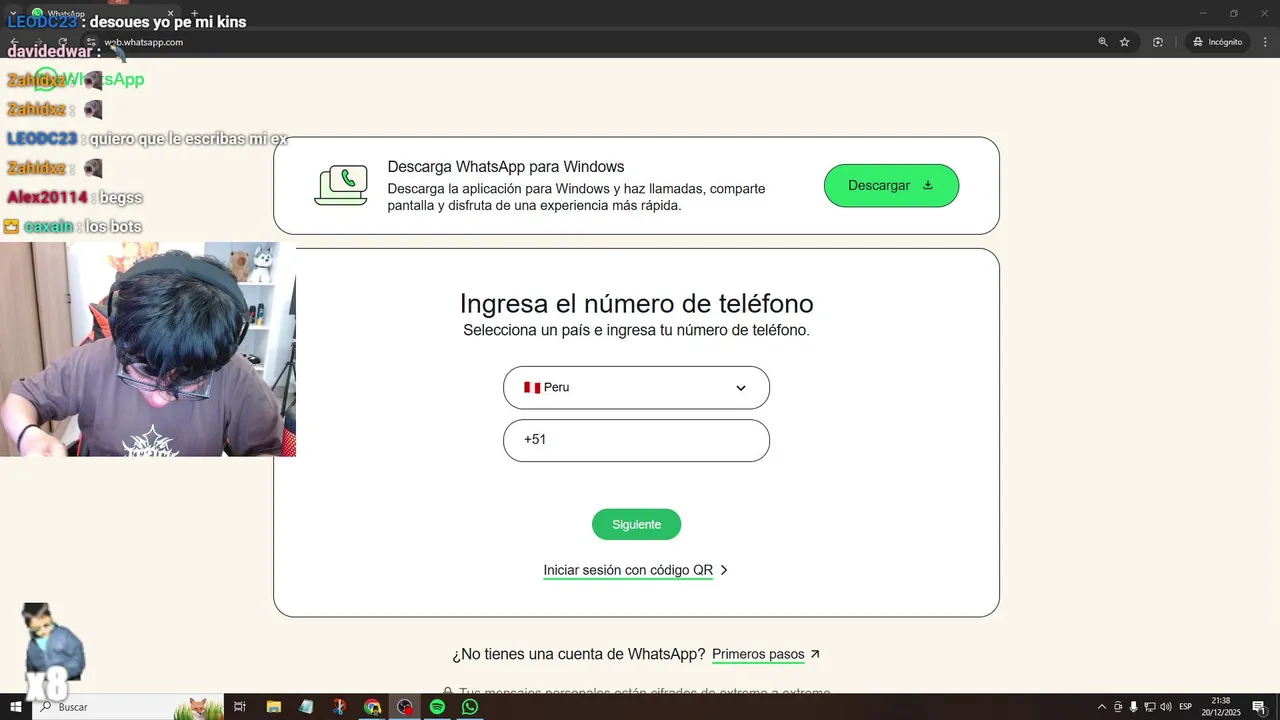Image resolution: width=1280 pixels, height=720 pixels.
Task: Open File Explorer from taskbar
Action: [x=273, y=706]
